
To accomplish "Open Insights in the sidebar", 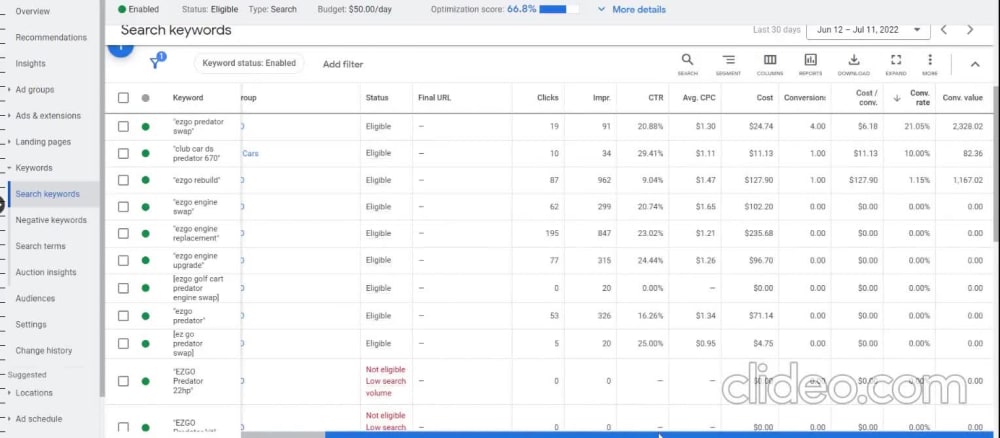I will tap(31, 64).
